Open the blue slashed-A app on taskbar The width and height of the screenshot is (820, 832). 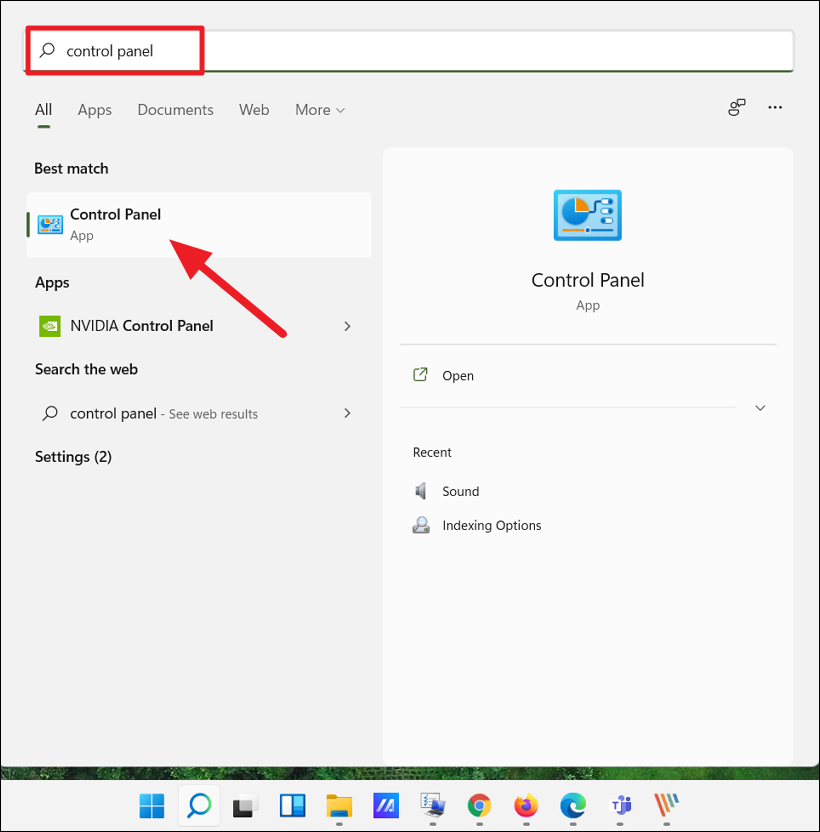coord(386,806)
